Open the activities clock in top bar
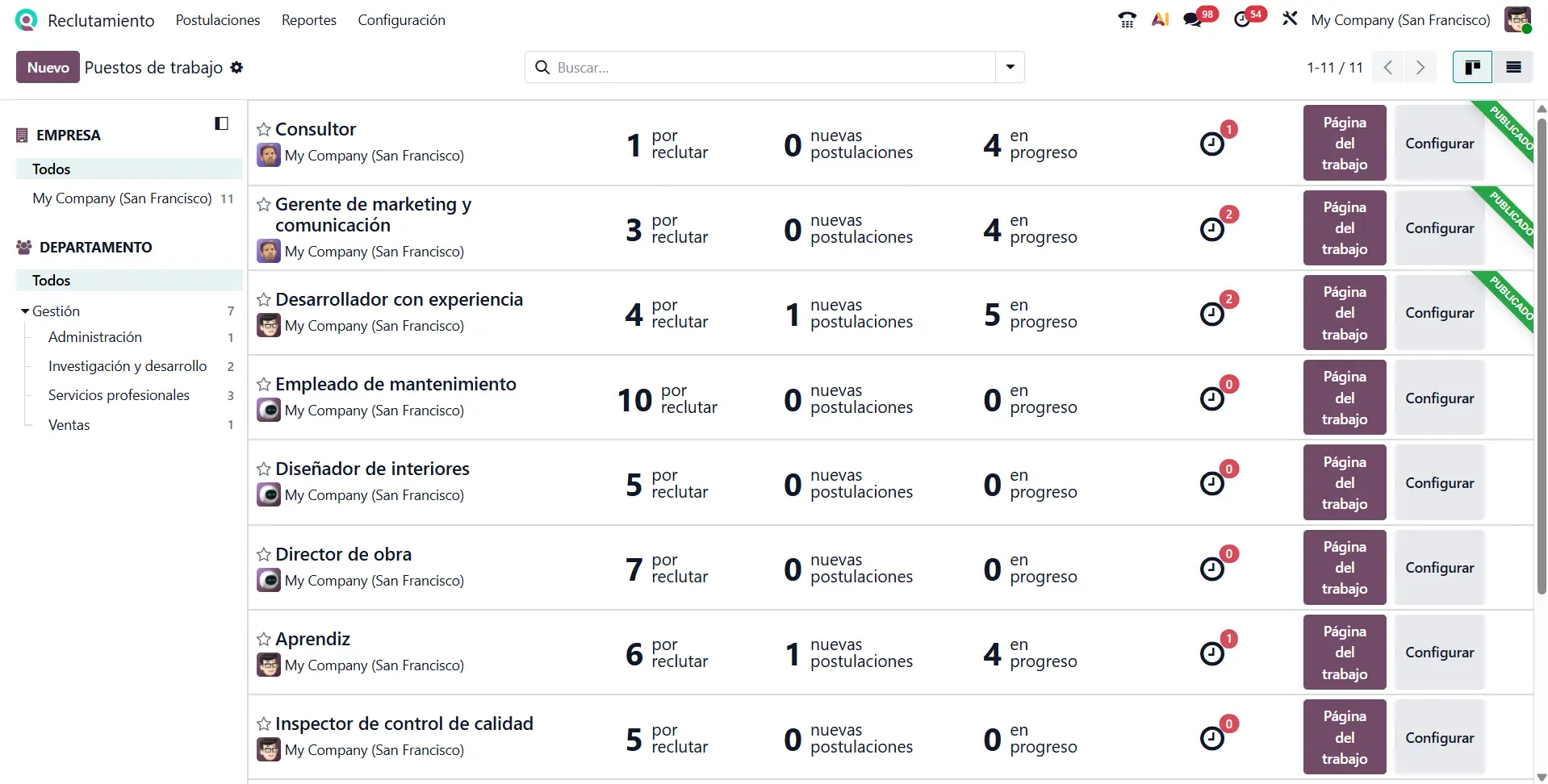 click(x=1242, y=20)
